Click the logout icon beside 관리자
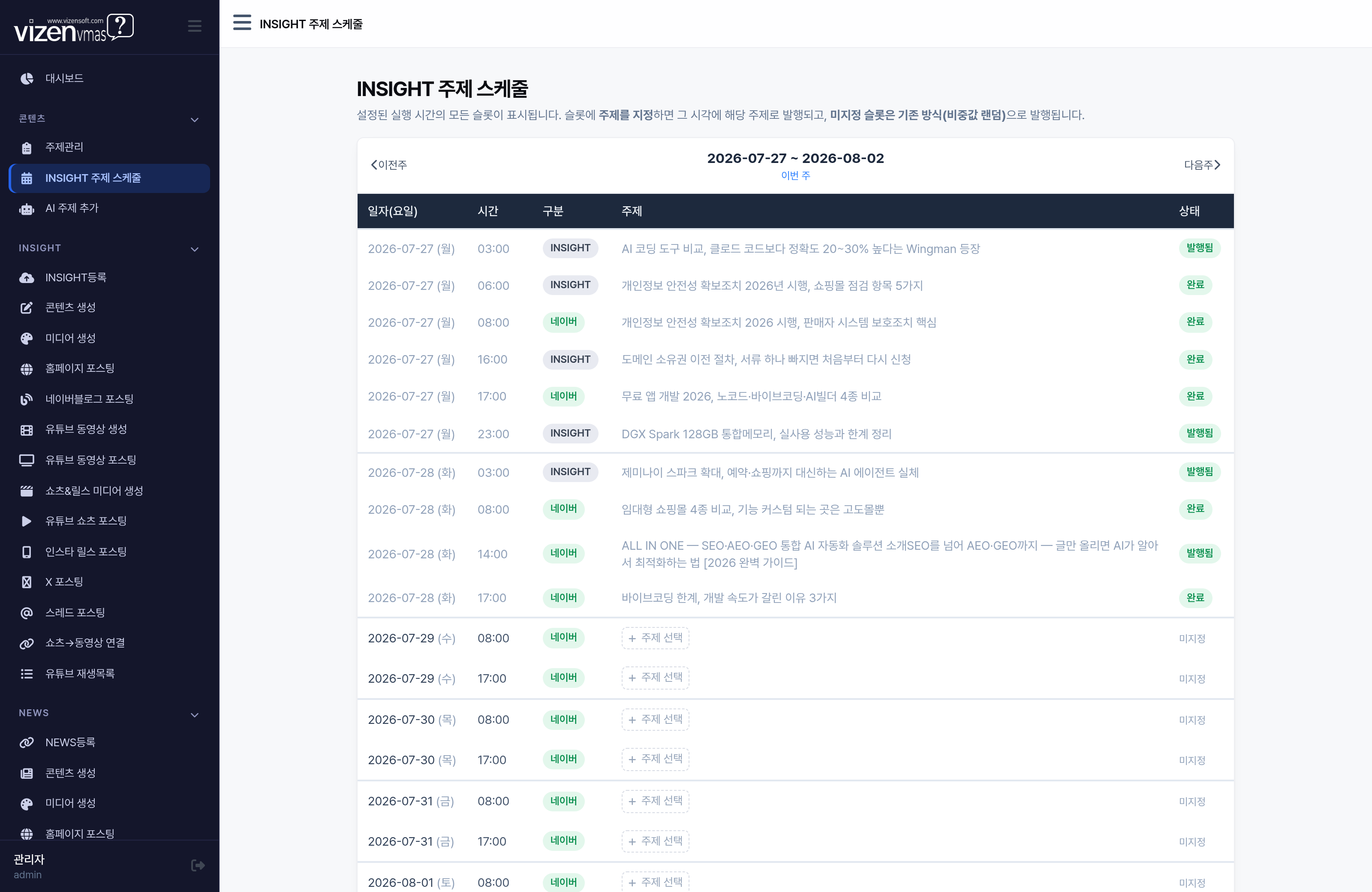 (198, 865)
